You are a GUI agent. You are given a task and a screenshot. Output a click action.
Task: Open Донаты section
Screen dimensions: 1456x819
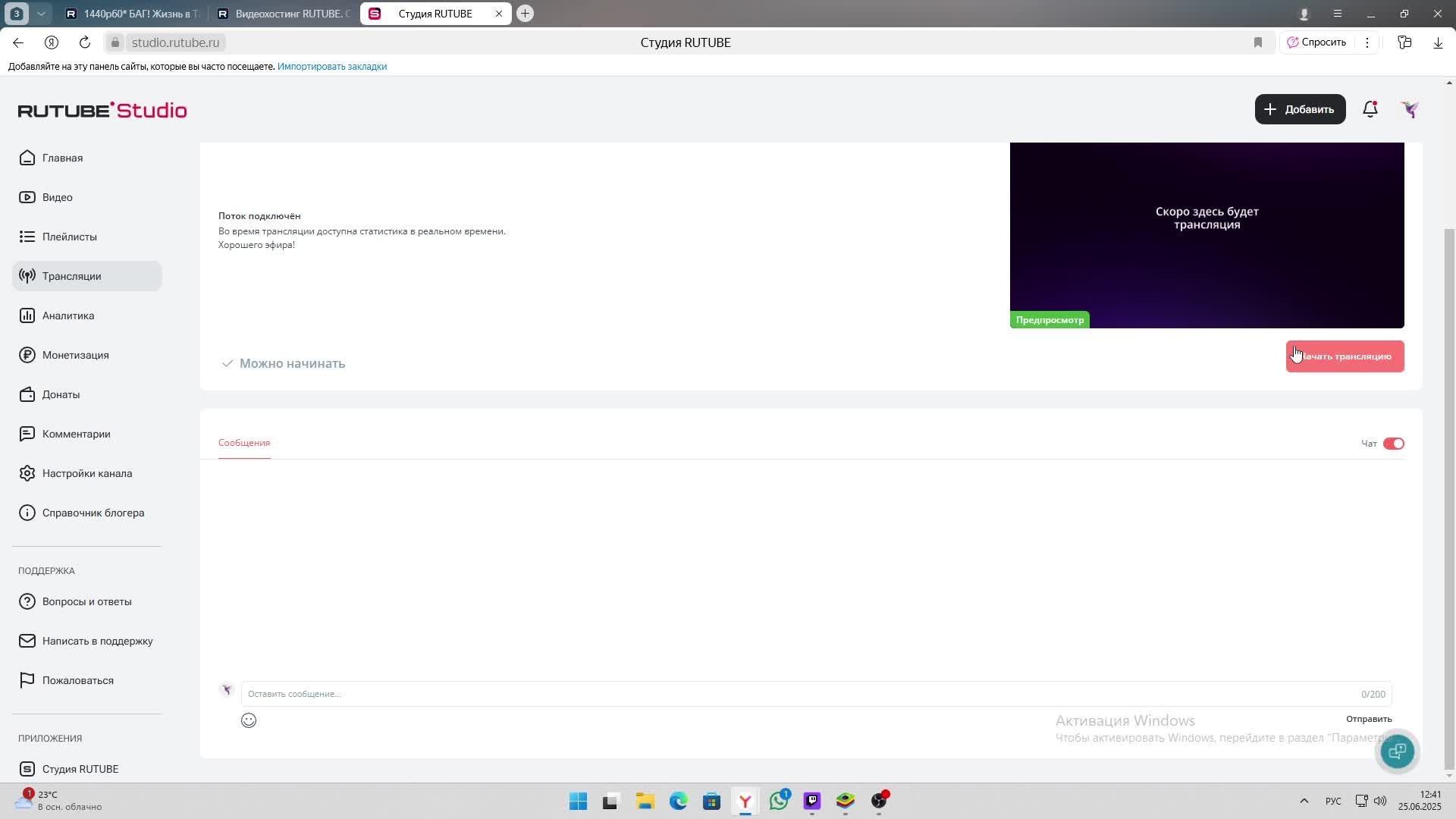pyautogui.click(x=87, y=394)
